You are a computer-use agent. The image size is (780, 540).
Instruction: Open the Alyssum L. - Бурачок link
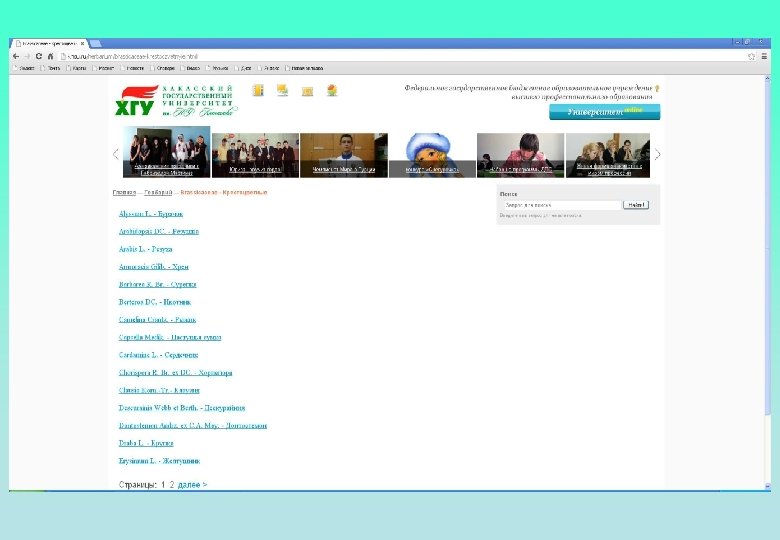pos(151,214)
